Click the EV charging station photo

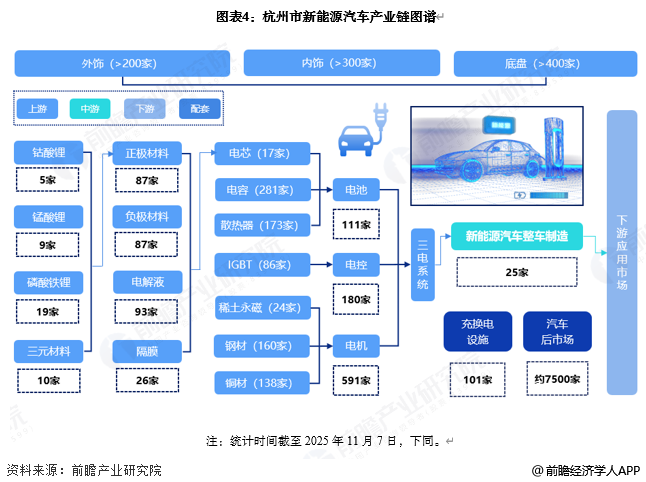tap(504, 159)
